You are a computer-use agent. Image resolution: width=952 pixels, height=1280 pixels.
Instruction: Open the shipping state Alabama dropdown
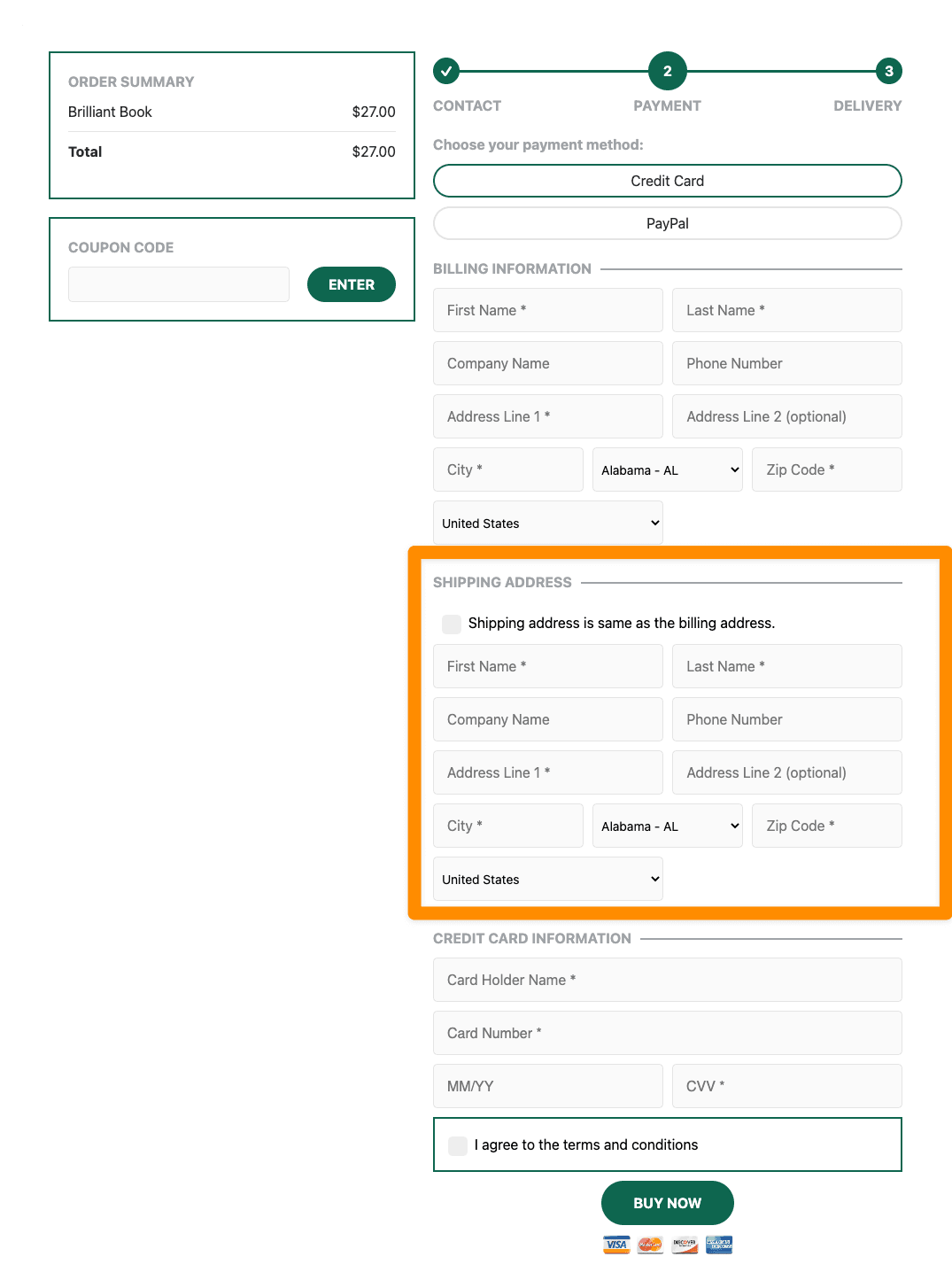click(x=667, y=826)
